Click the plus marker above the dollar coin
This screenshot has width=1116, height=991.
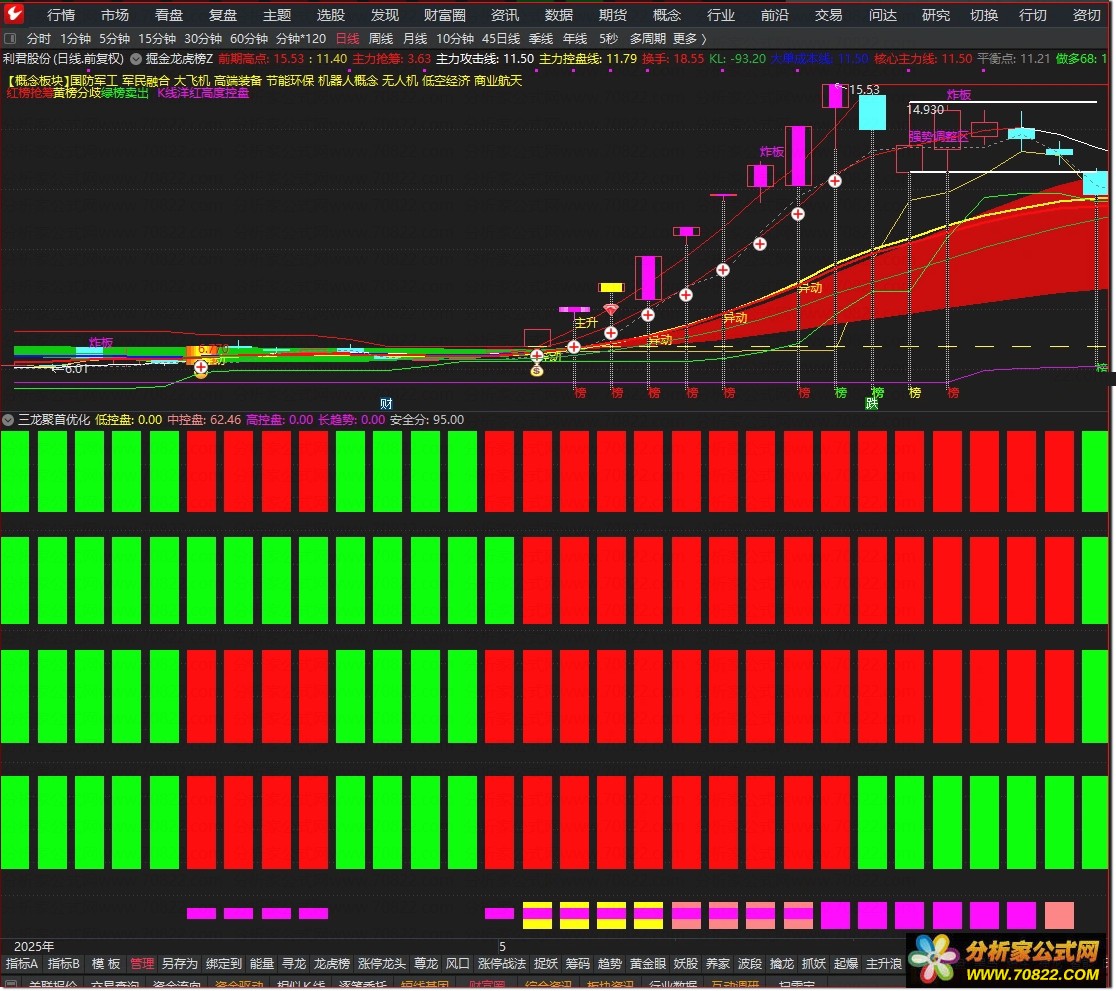tap(537, 355)
